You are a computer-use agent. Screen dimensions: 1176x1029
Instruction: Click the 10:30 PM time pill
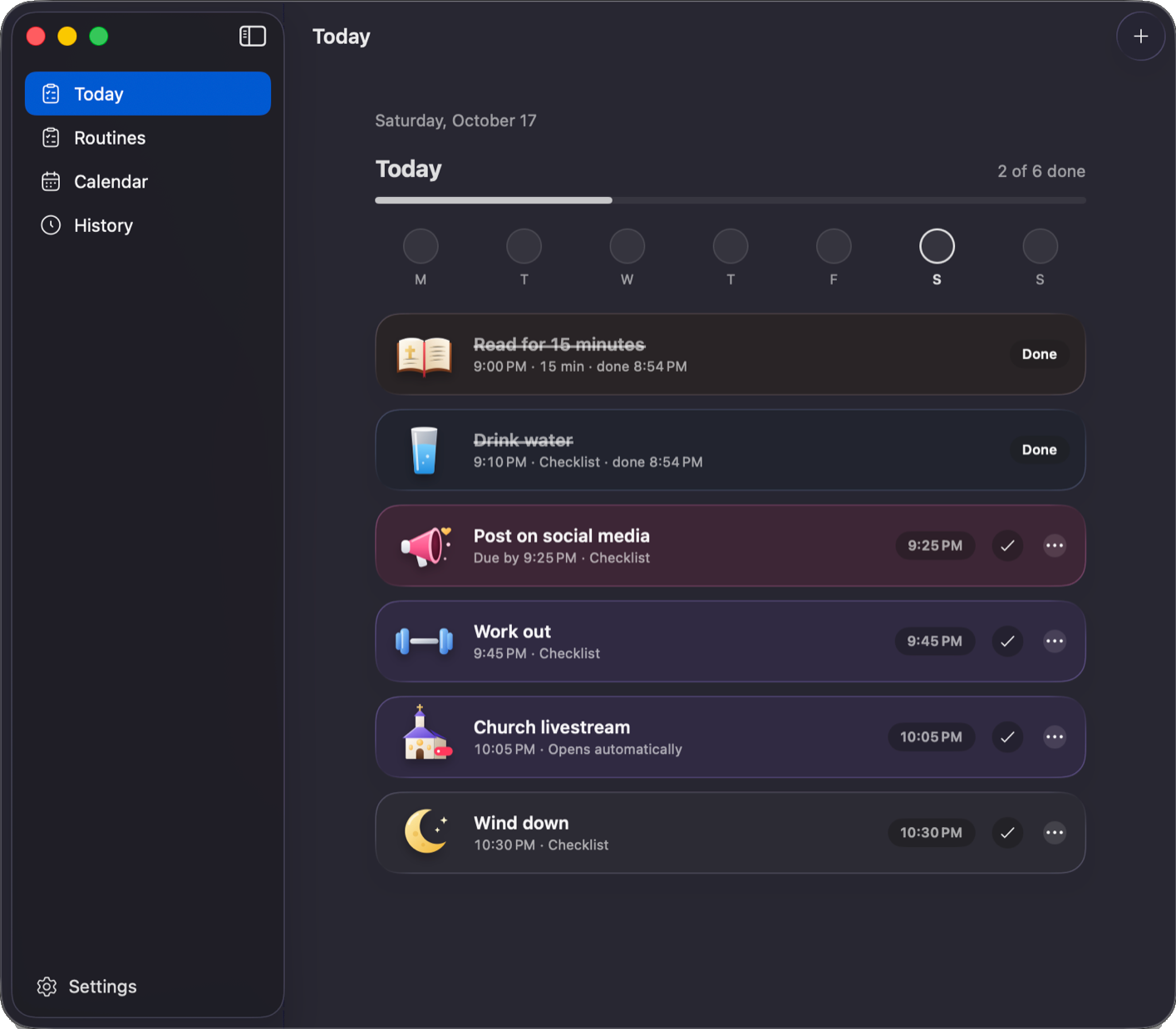tap(932, 833)
